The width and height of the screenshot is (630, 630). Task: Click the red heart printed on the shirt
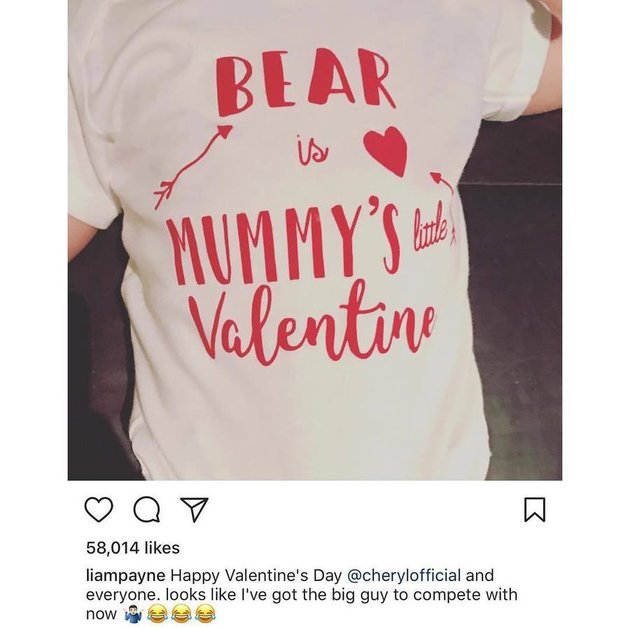click(x=385, y=151)
